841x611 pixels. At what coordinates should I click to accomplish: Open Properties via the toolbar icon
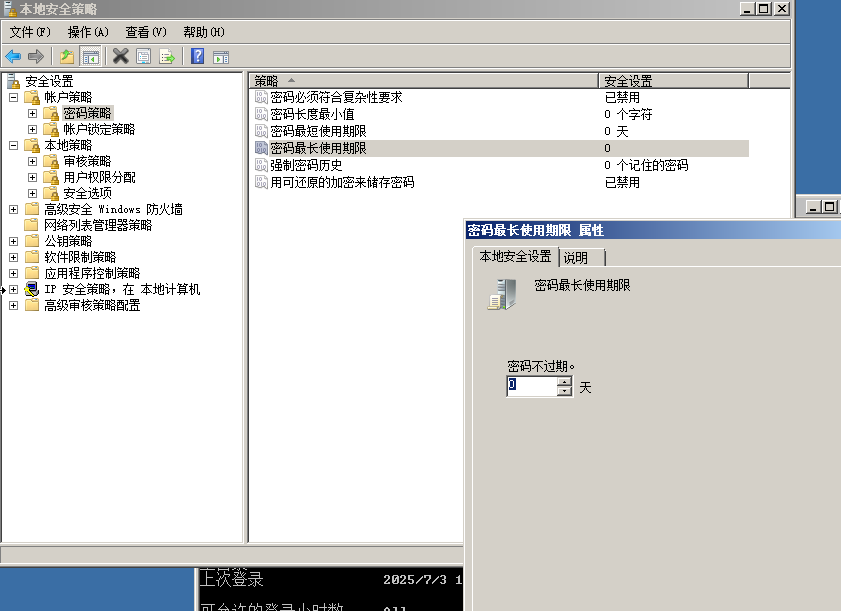[144, 56]
